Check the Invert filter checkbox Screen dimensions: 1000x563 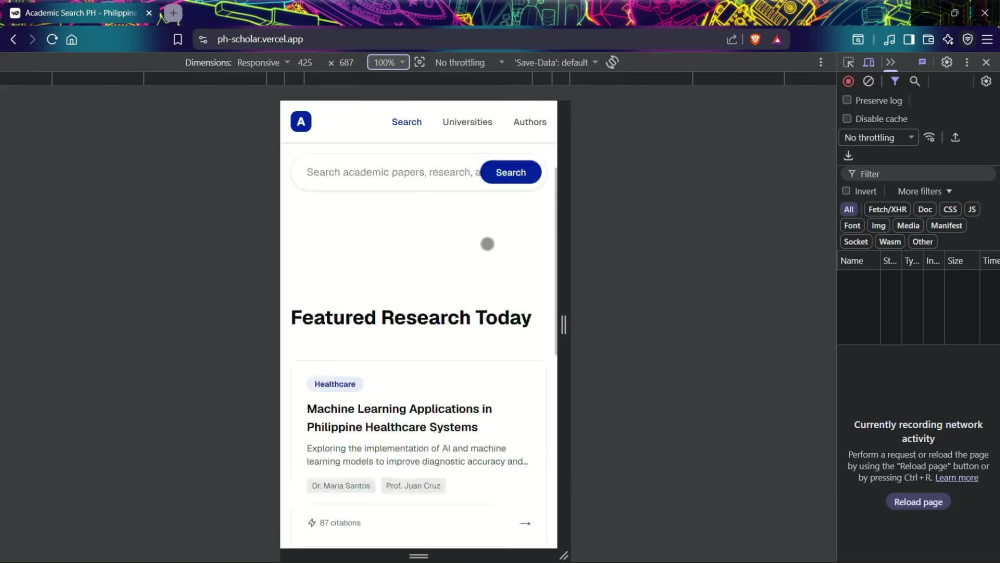coord(846,191)
